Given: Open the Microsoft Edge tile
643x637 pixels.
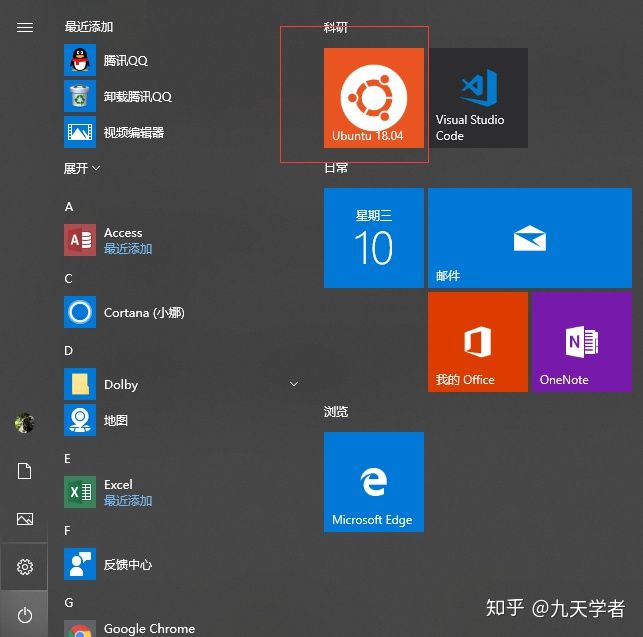Looking at the screenshot, I should coord(373,482).
